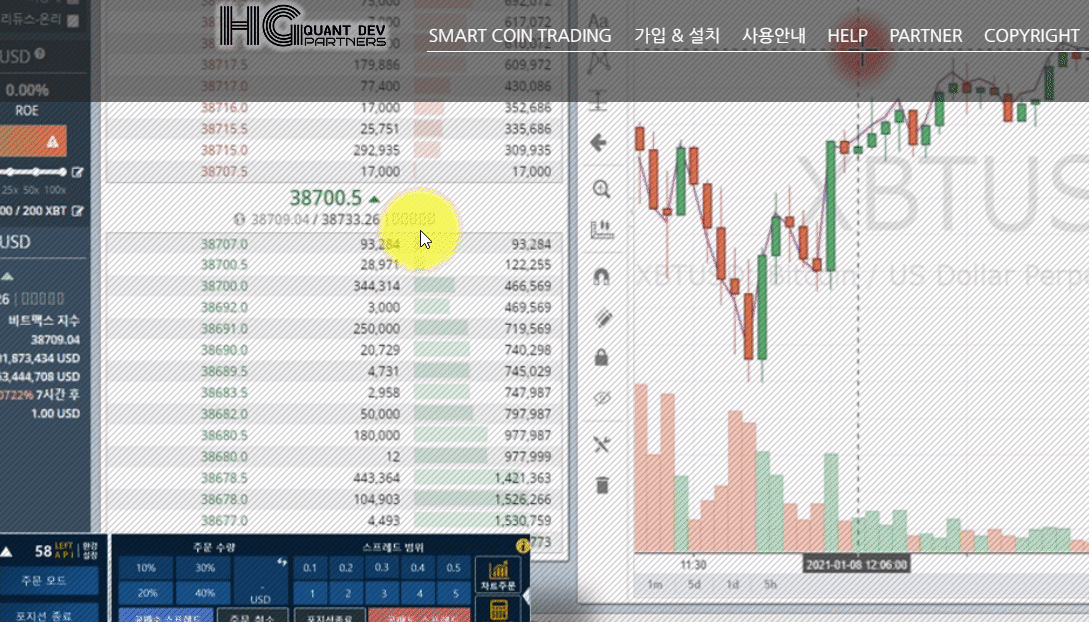The image size is (1089, 622).
Task: Toggle the magnet mode icon
Action: (x=601, y=276)
